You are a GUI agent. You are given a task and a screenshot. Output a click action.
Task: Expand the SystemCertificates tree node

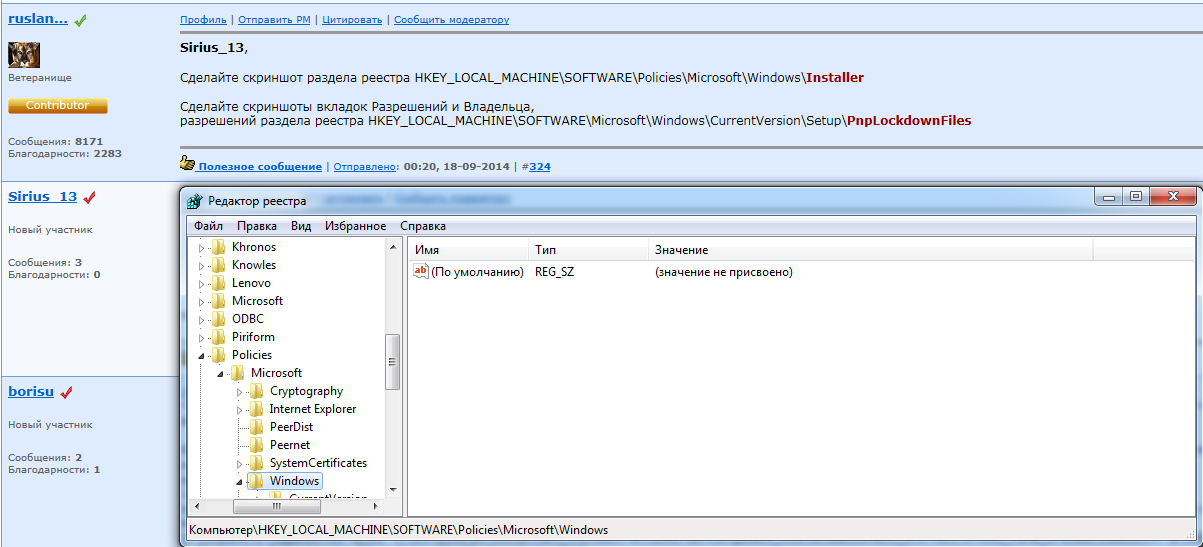pos(239,464)
